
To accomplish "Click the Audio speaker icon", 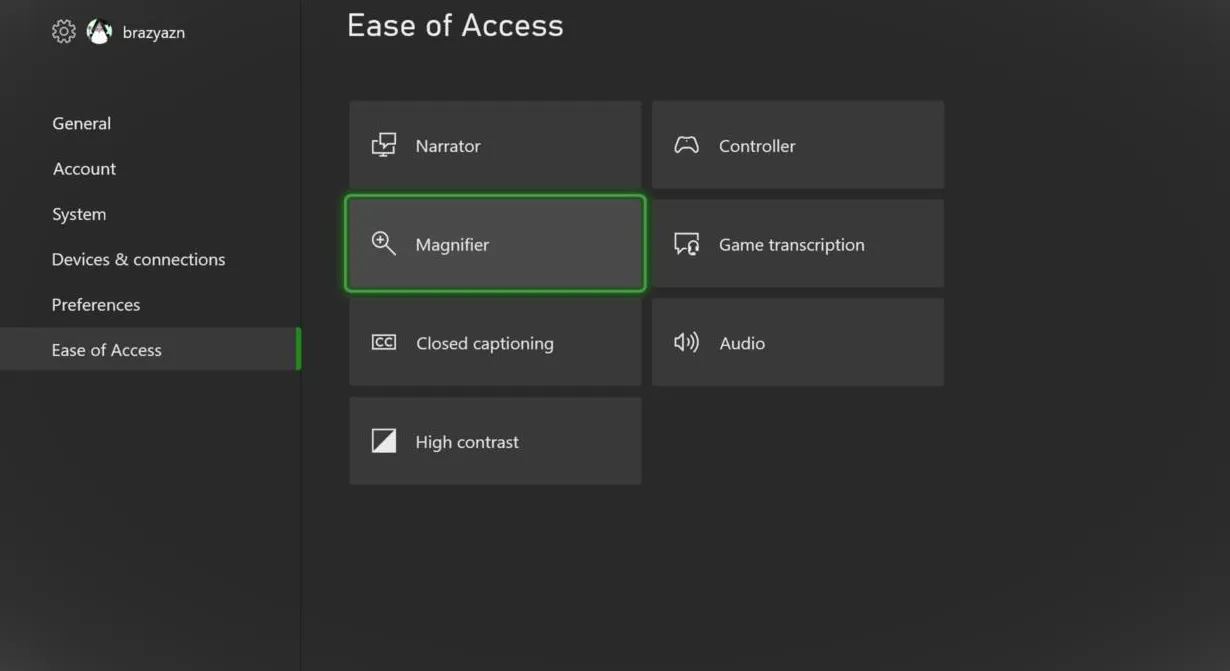I will pyautogui.click(x=686, y=343).
